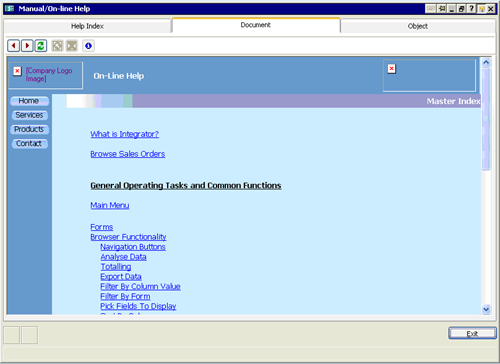Open the Forms link

tap(102, 227)
